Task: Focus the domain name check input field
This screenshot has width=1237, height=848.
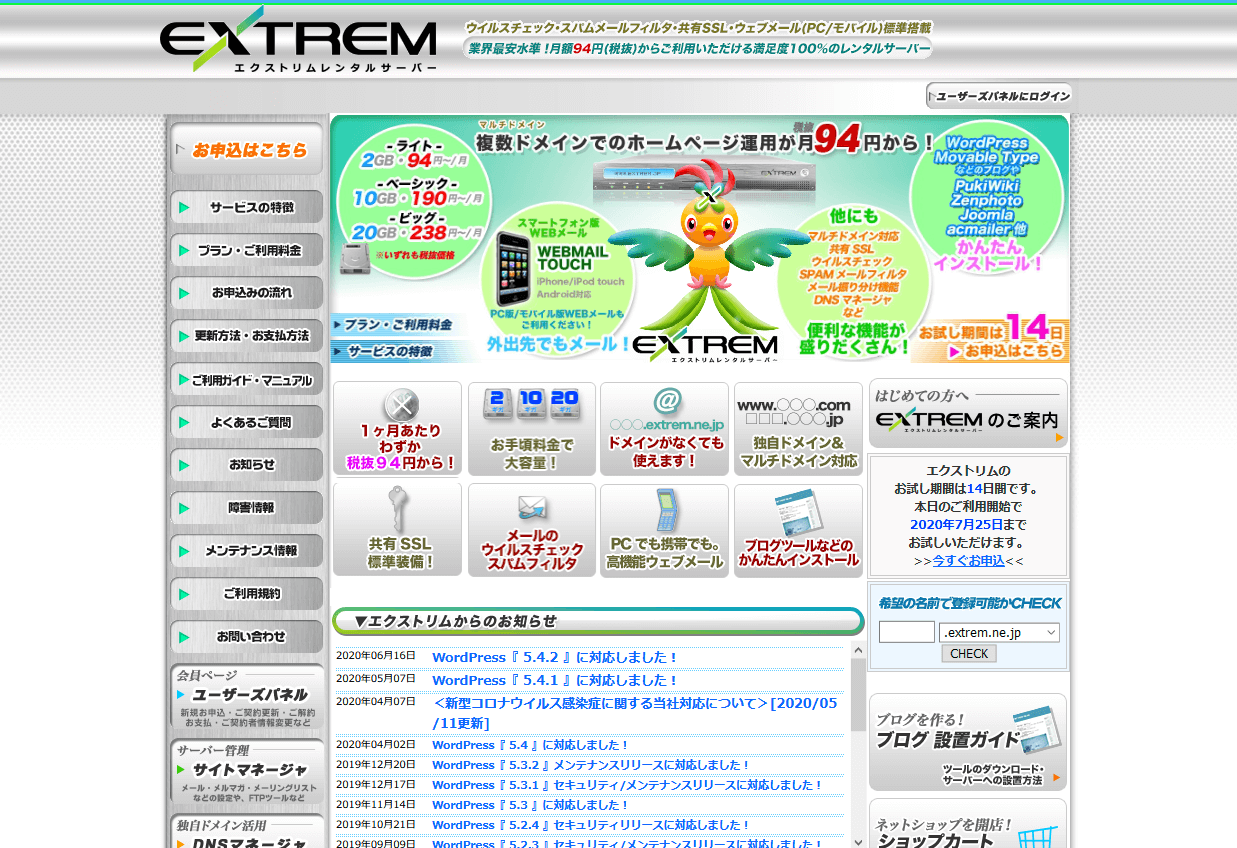Action: click(907, 632)
